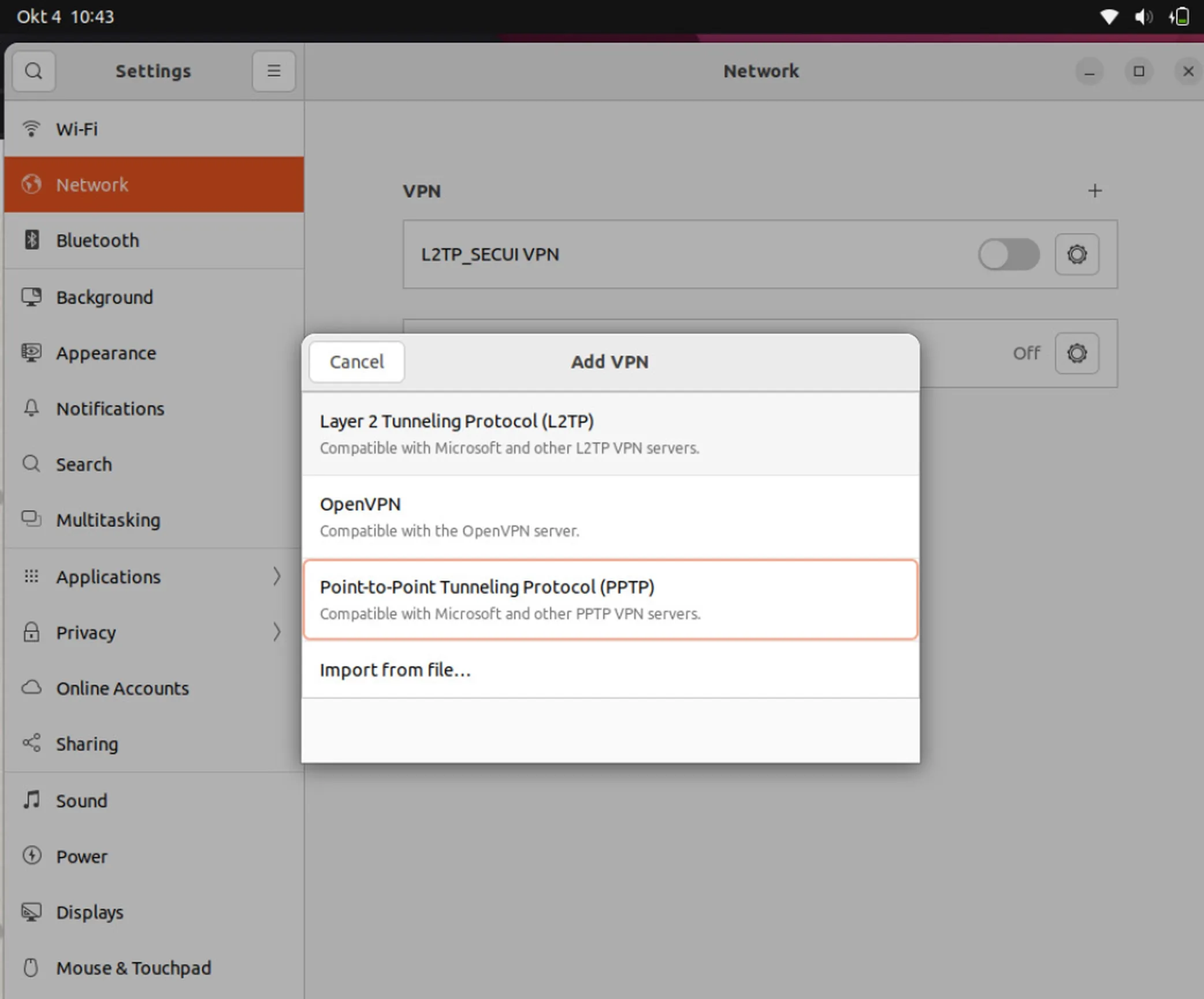Viewport: 1204px width, 999px height.
Task: Click the VPN section heading
Action: pos(422,191)
